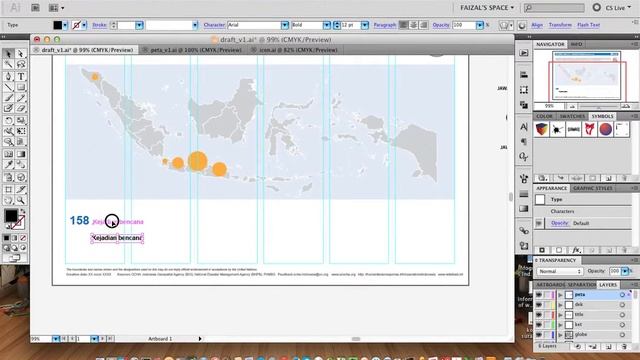640x360 pixels.
Task: Toggle Opacity visibility in Appearance panel
Action: pos(539,223)
